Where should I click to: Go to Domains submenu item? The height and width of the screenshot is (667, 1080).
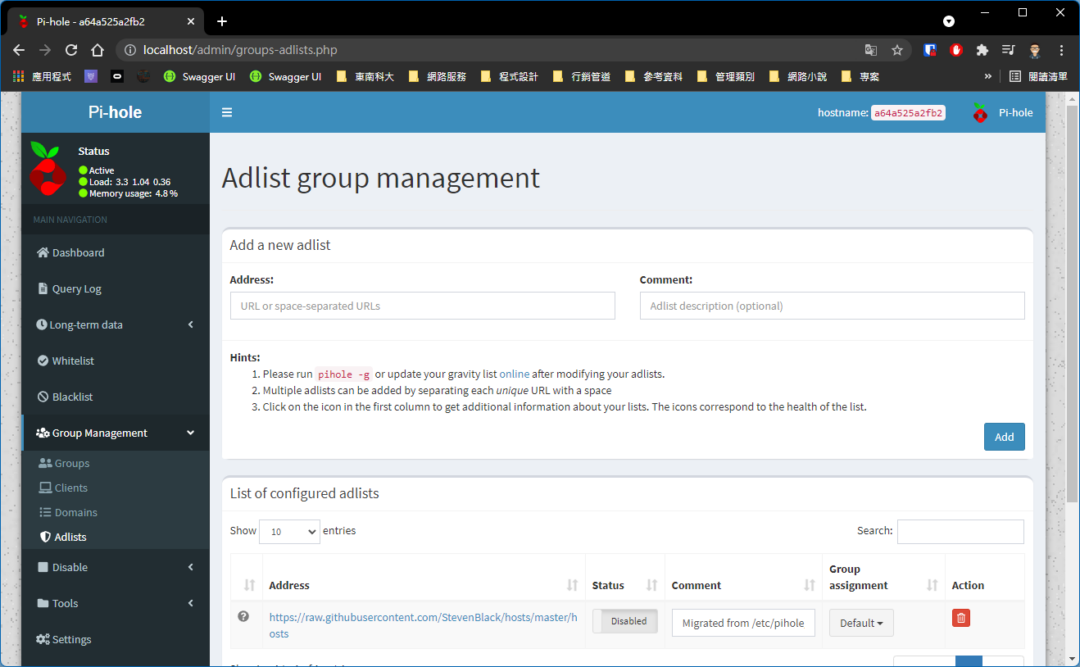[115, 512]
